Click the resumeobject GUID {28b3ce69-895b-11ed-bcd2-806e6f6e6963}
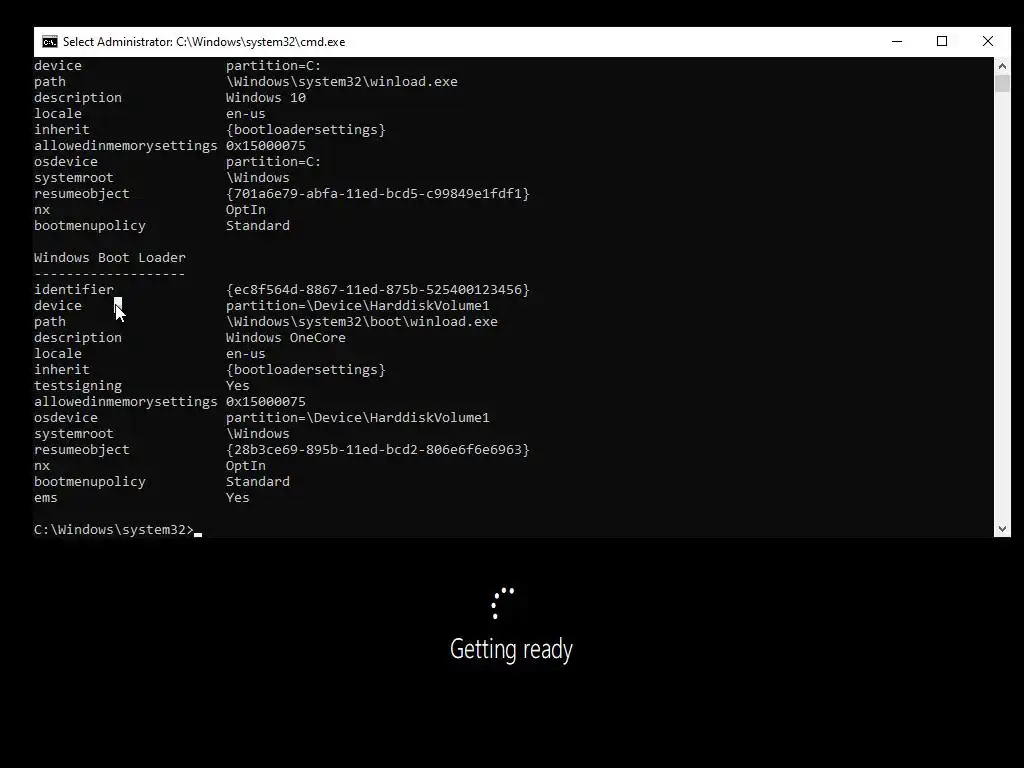The height and width of the screenshot is (768, 1024). tap(377, 449)
